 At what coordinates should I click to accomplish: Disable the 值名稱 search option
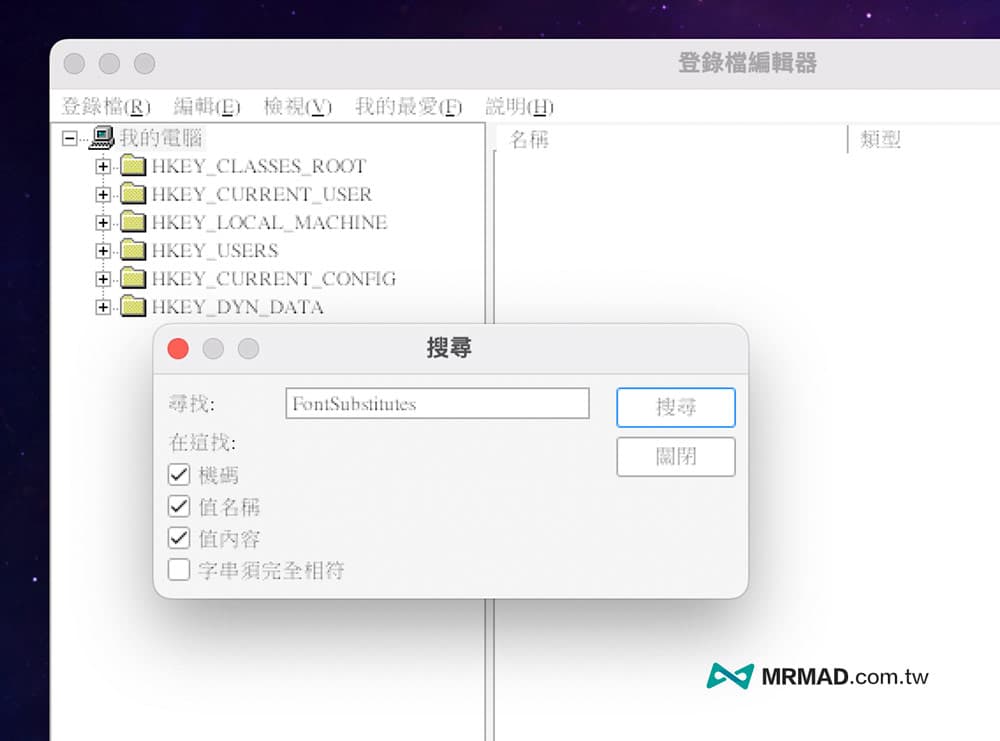(179, 506)
